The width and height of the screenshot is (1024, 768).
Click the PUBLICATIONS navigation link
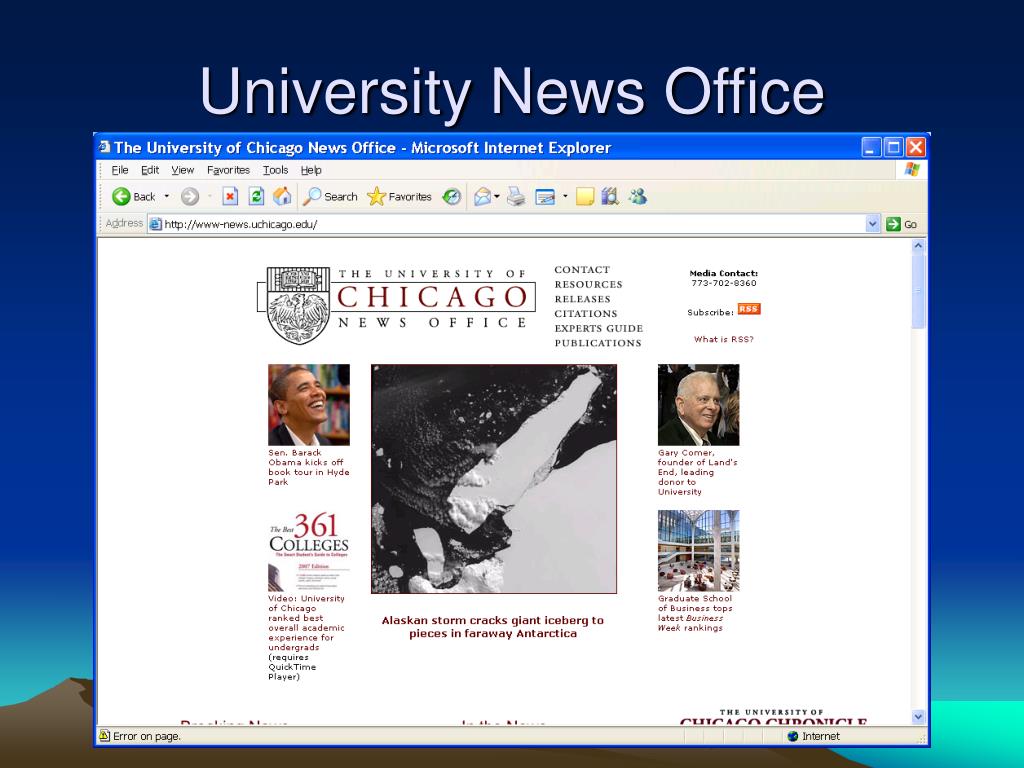coord(598,344)
